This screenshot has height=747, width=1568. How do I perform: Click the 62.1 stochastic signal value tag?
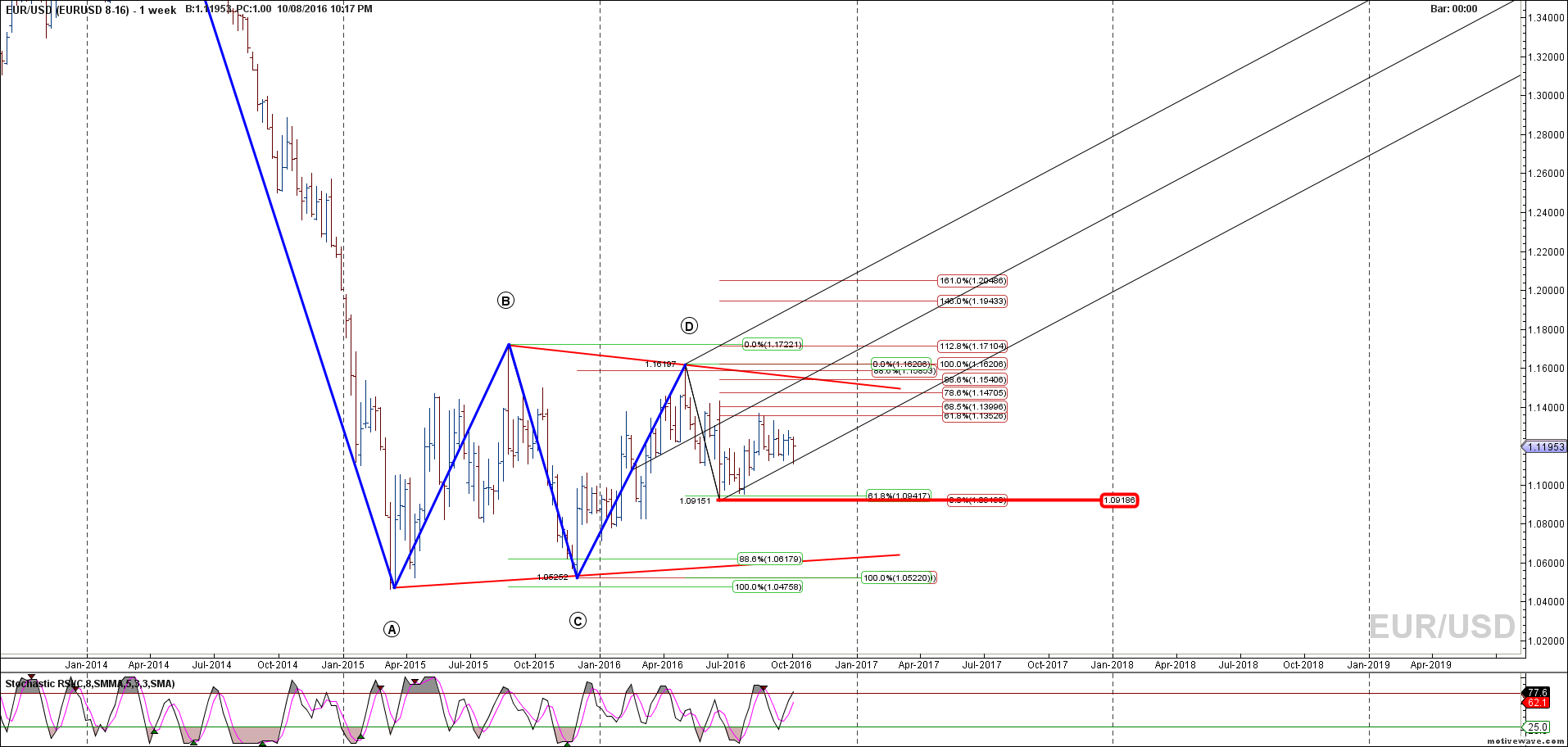tap(1538, 703)
